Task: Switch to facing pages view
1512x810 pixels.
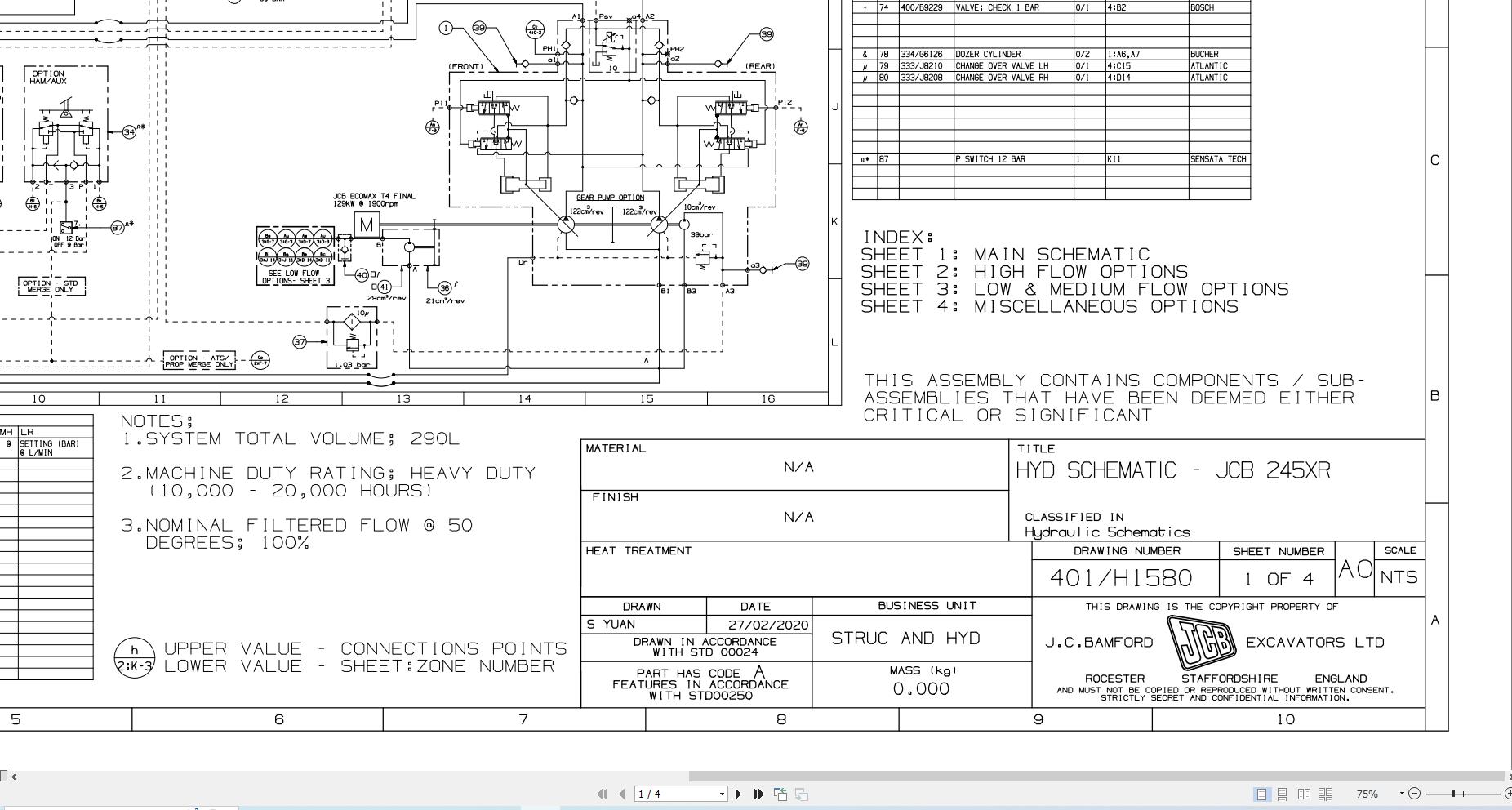Action: point(1304,794)
